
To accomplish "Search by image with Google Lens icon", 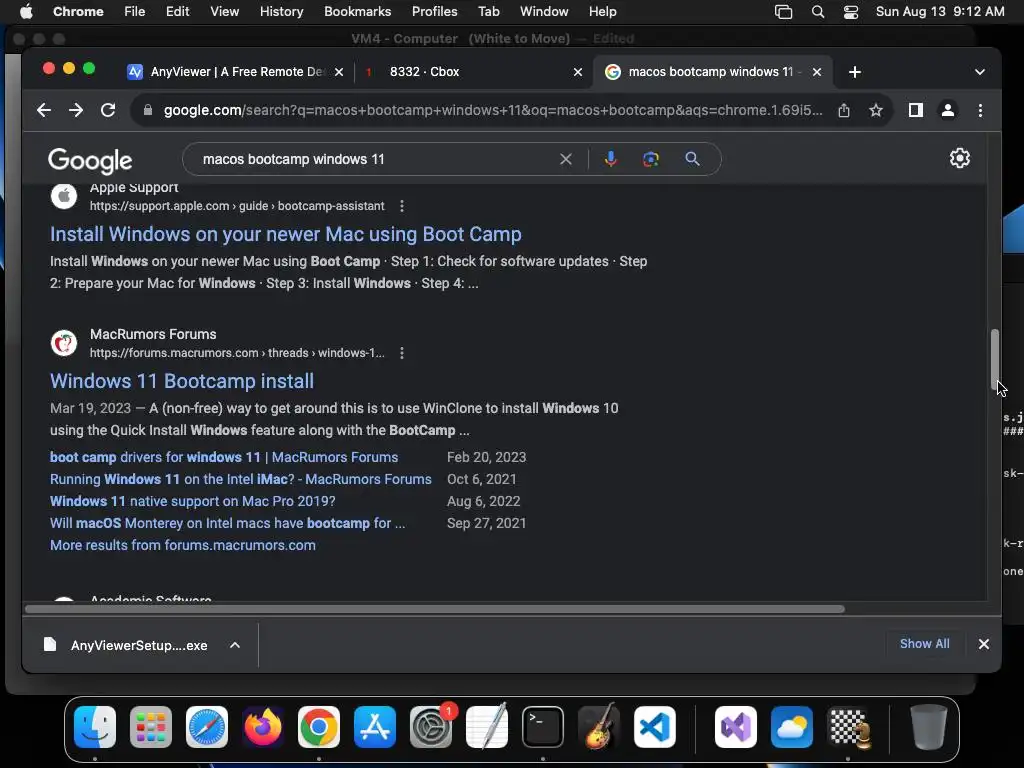I will click(650, 159).
